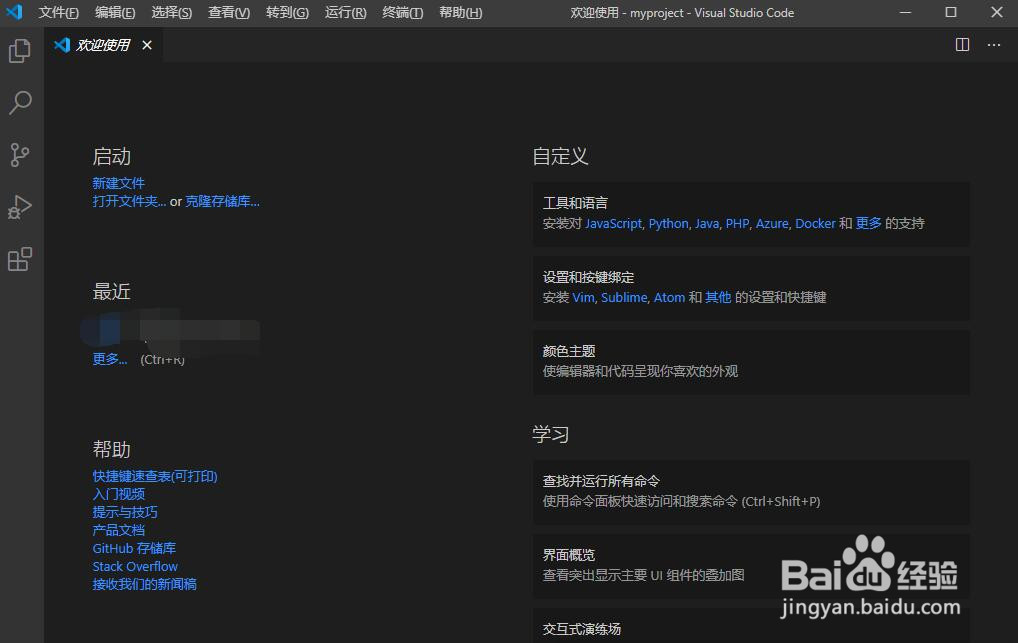Install Azure support link
Image resolution: width=1018 pixels, height=643 pixels.
(772, 223)
